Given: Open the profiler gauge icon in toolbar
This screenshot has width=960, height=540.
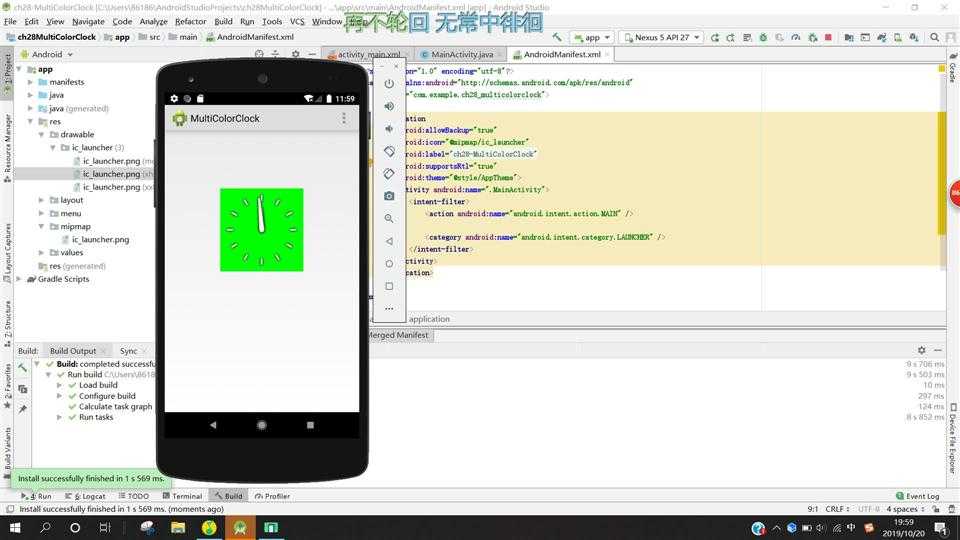Looking at the screenshot, I should tap(795, 37).
